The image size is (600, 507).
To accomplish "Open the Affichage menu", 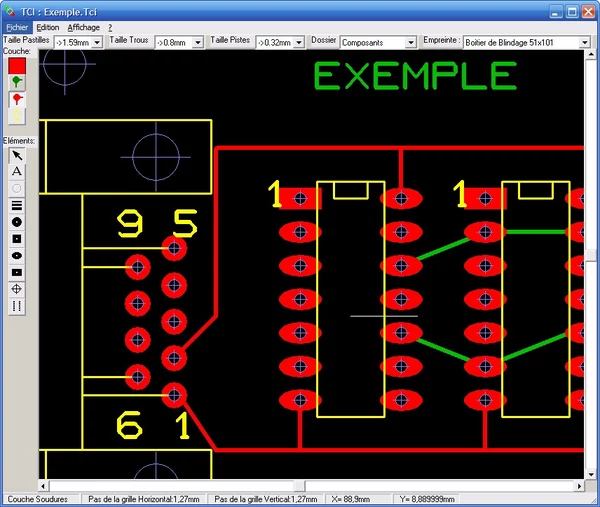I will pyautogui.click(x=83, y=28).
